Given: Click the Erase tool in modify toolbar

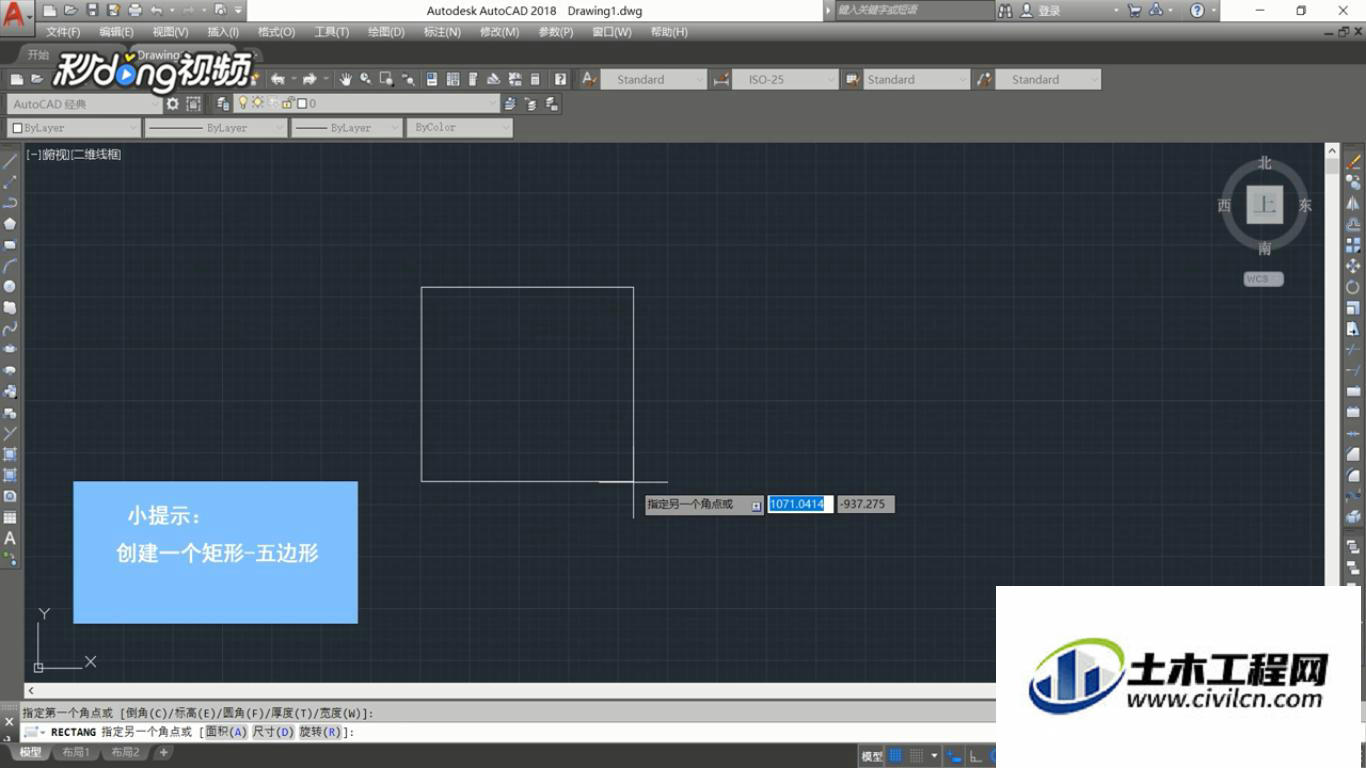Looking at the screenshot, I should (x=1353, y=162).
